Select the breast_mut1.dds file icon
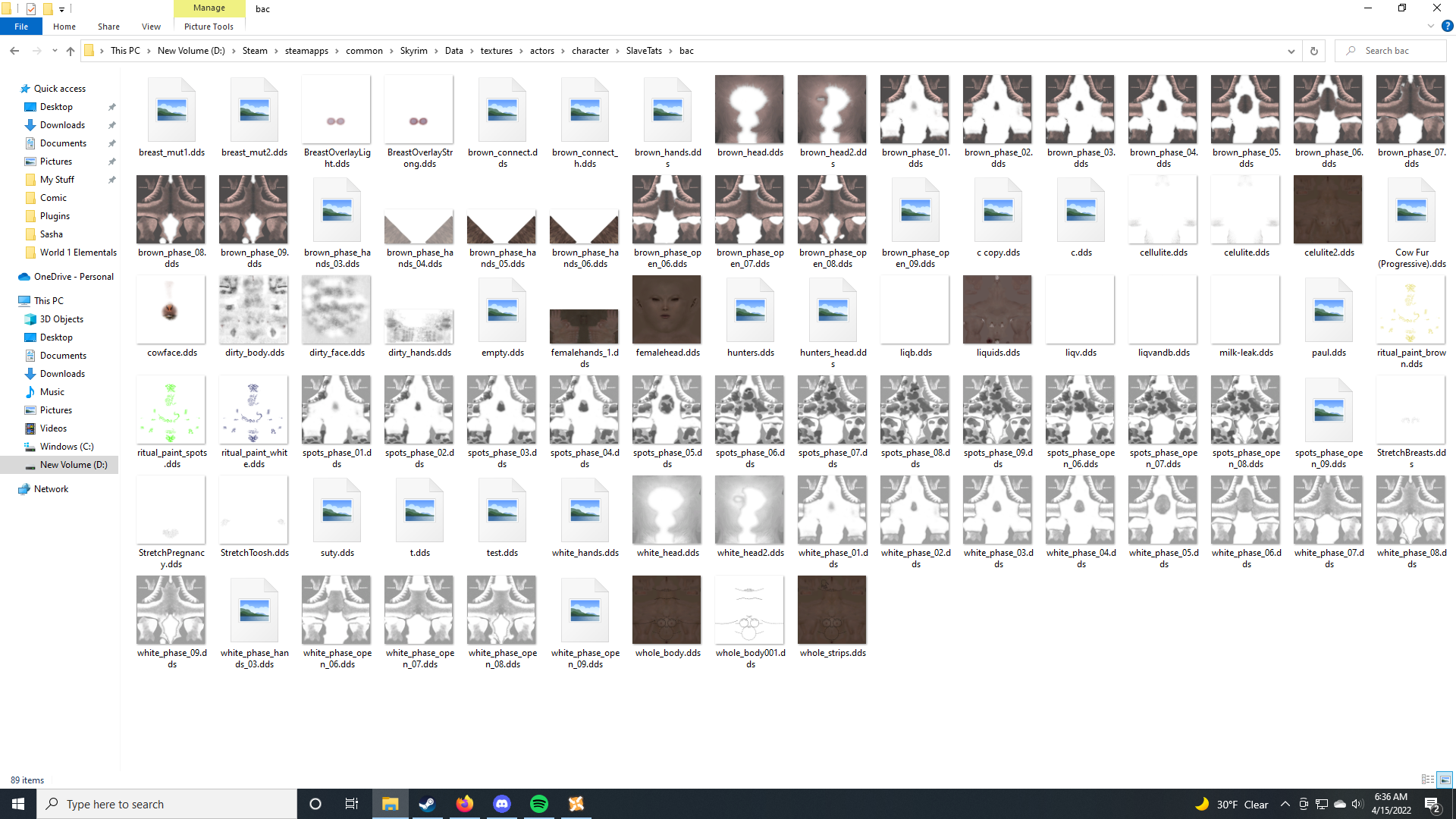Screen dimensions: 1456x819 click(171, 109)
